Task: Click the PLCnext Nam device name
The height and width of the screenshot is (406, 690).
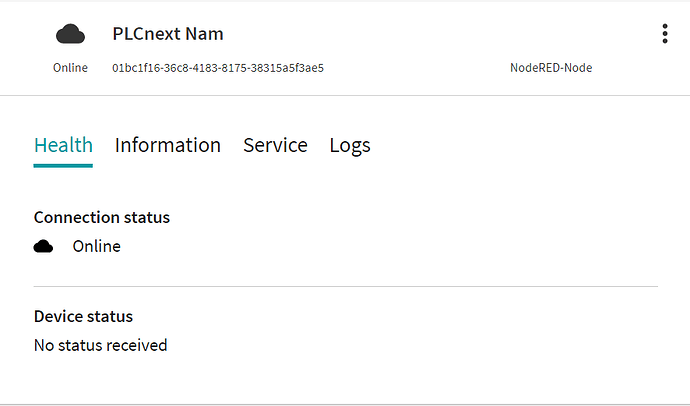Action: tap(168, 34)
